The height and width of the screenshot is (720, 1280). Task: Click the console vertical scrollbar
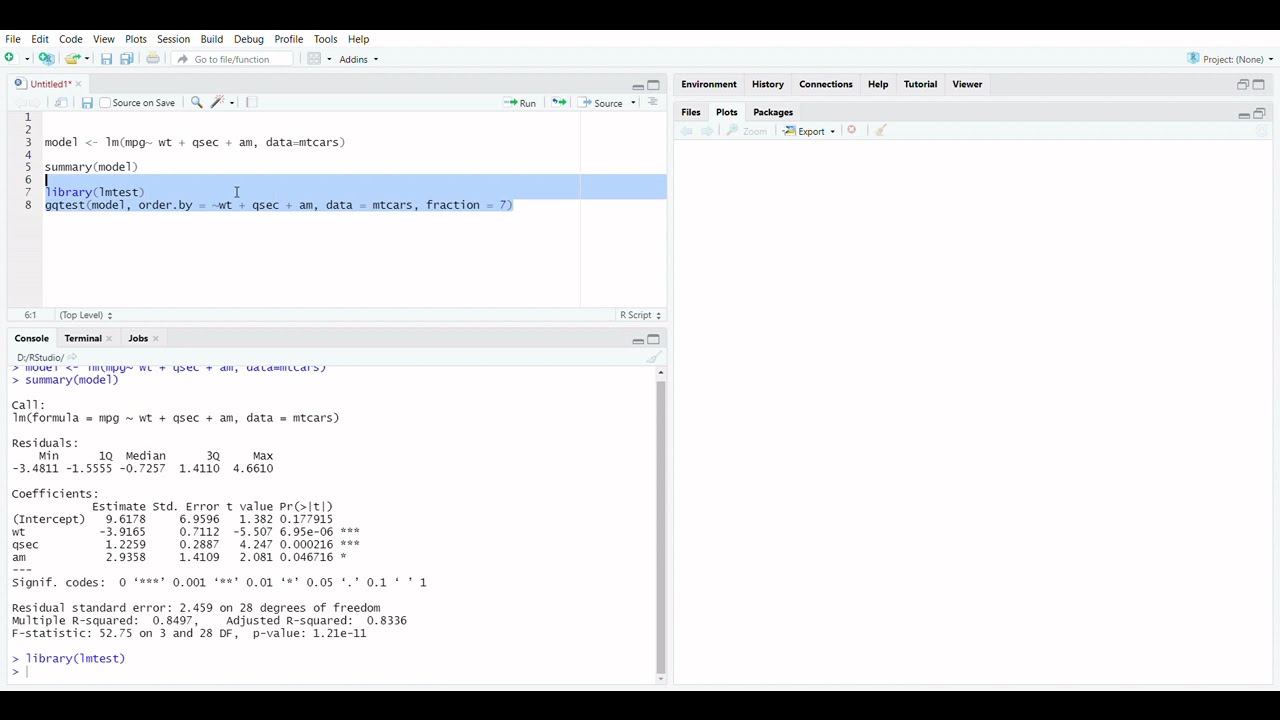tap(660, 527)
